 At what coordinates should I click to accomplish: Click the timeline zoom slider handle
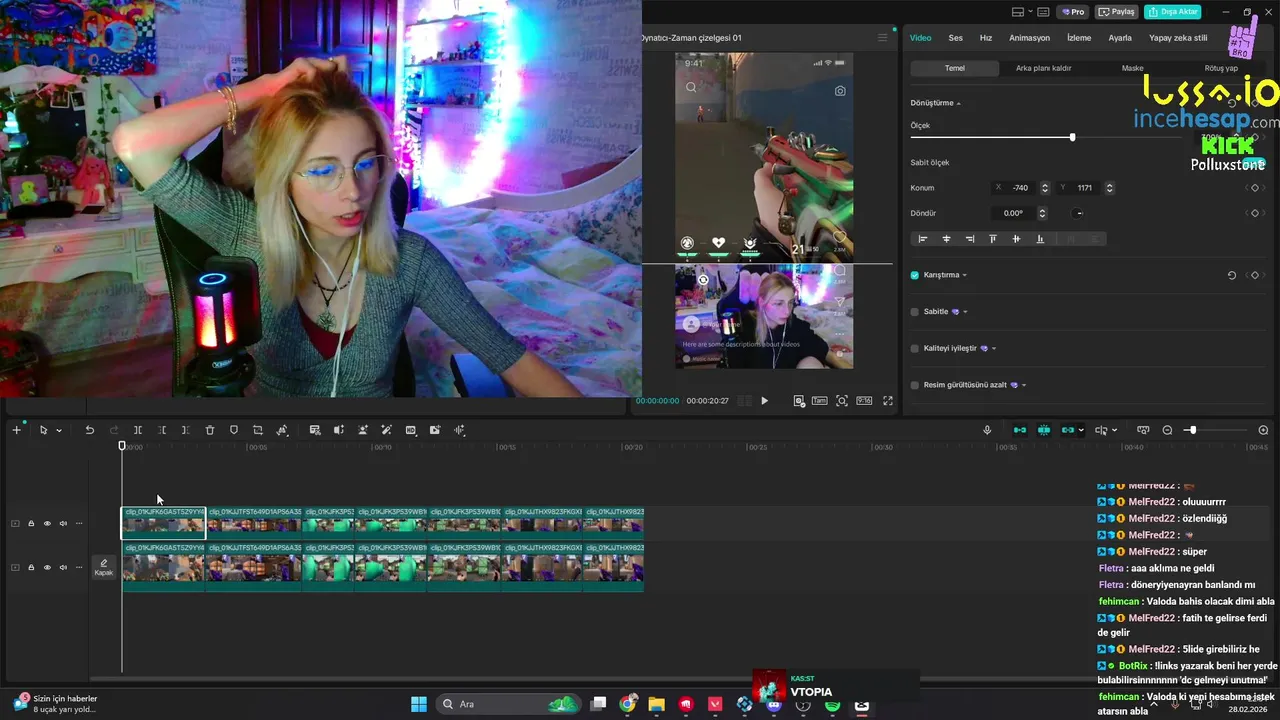pos(1192,430)
